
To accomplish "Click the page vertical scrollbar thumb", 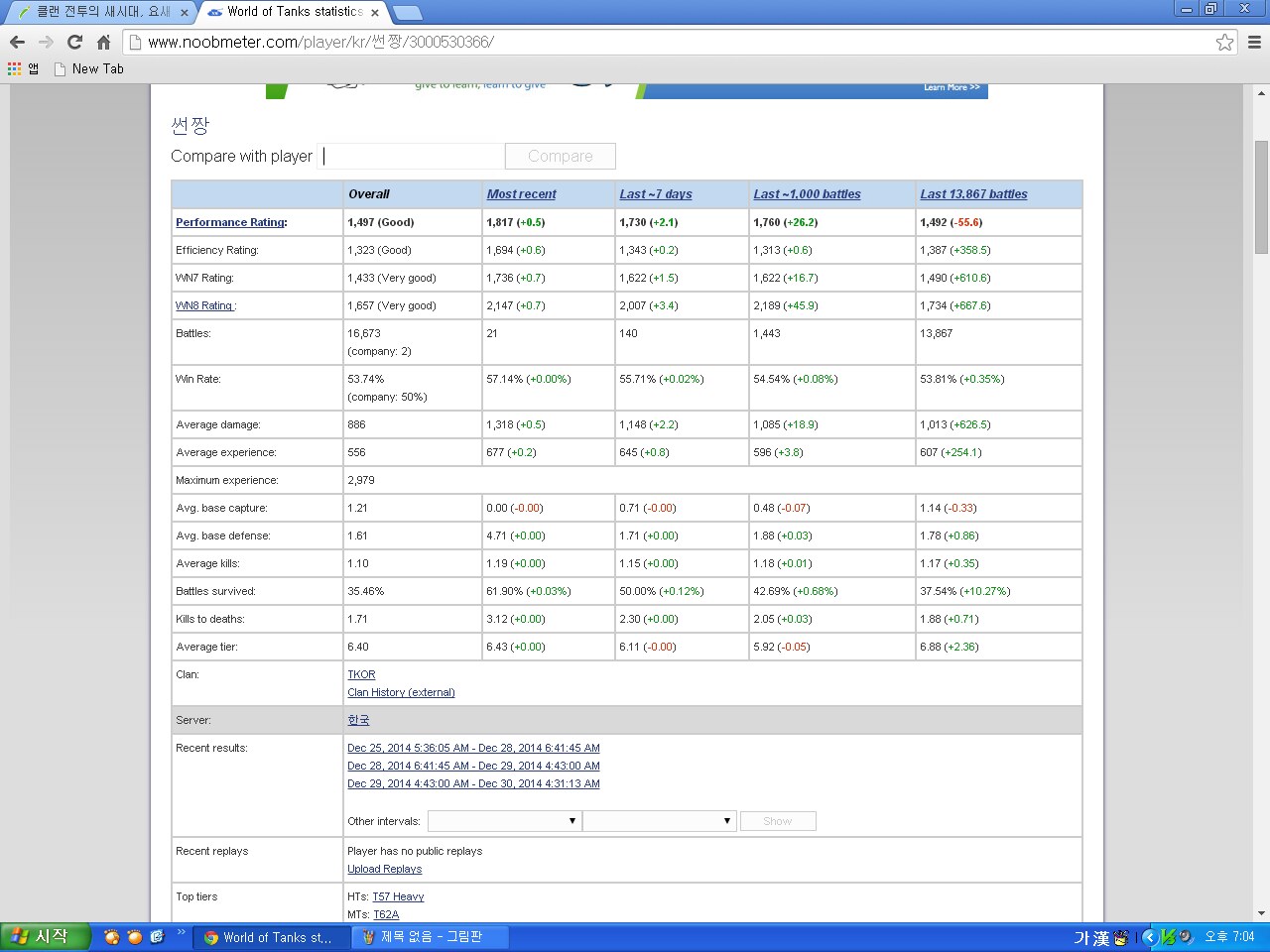I will pyautogui.click(x=1261, y=196).
